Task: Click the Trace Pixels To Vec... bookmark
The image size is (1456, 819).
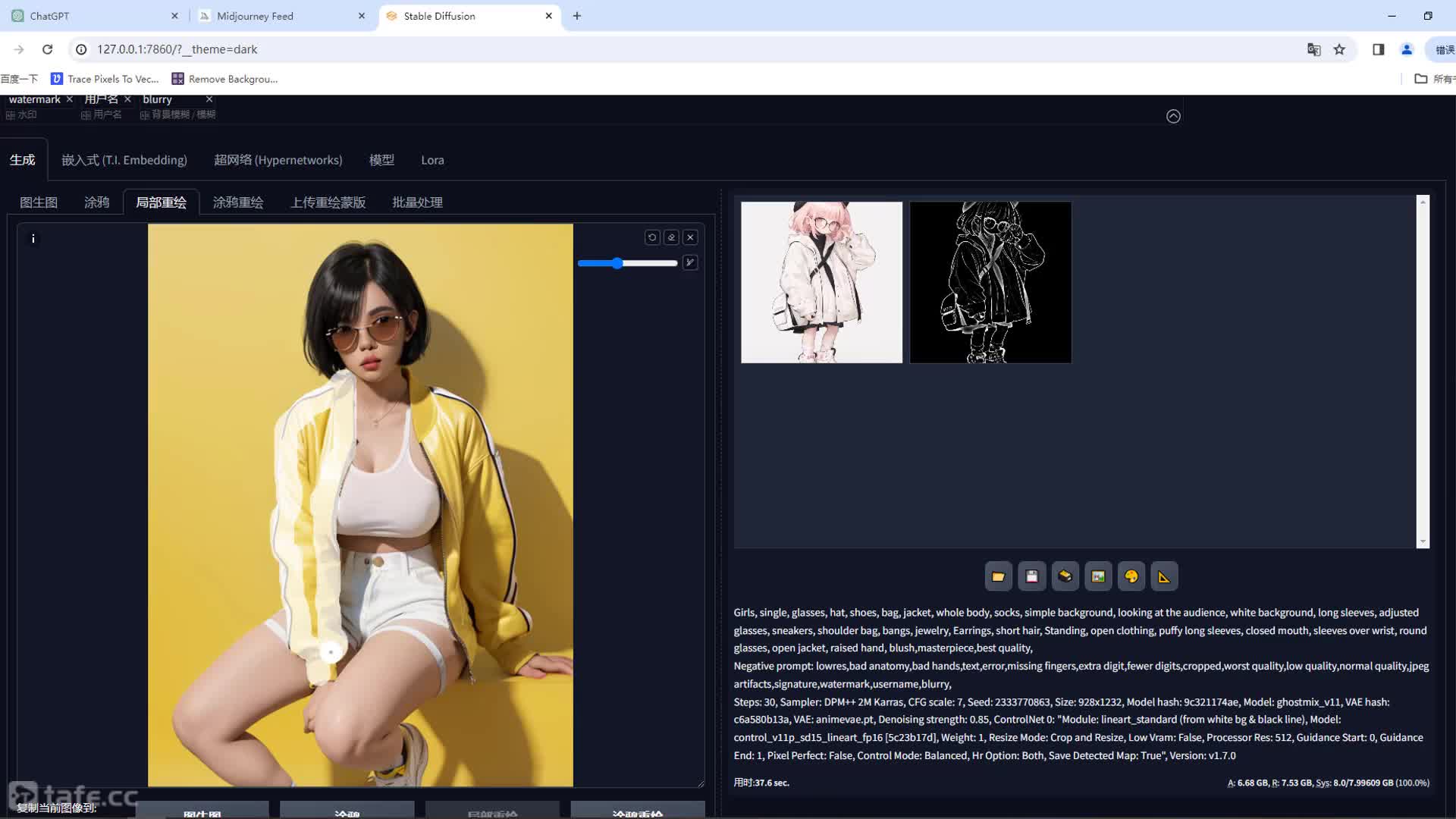Action: 105,79
